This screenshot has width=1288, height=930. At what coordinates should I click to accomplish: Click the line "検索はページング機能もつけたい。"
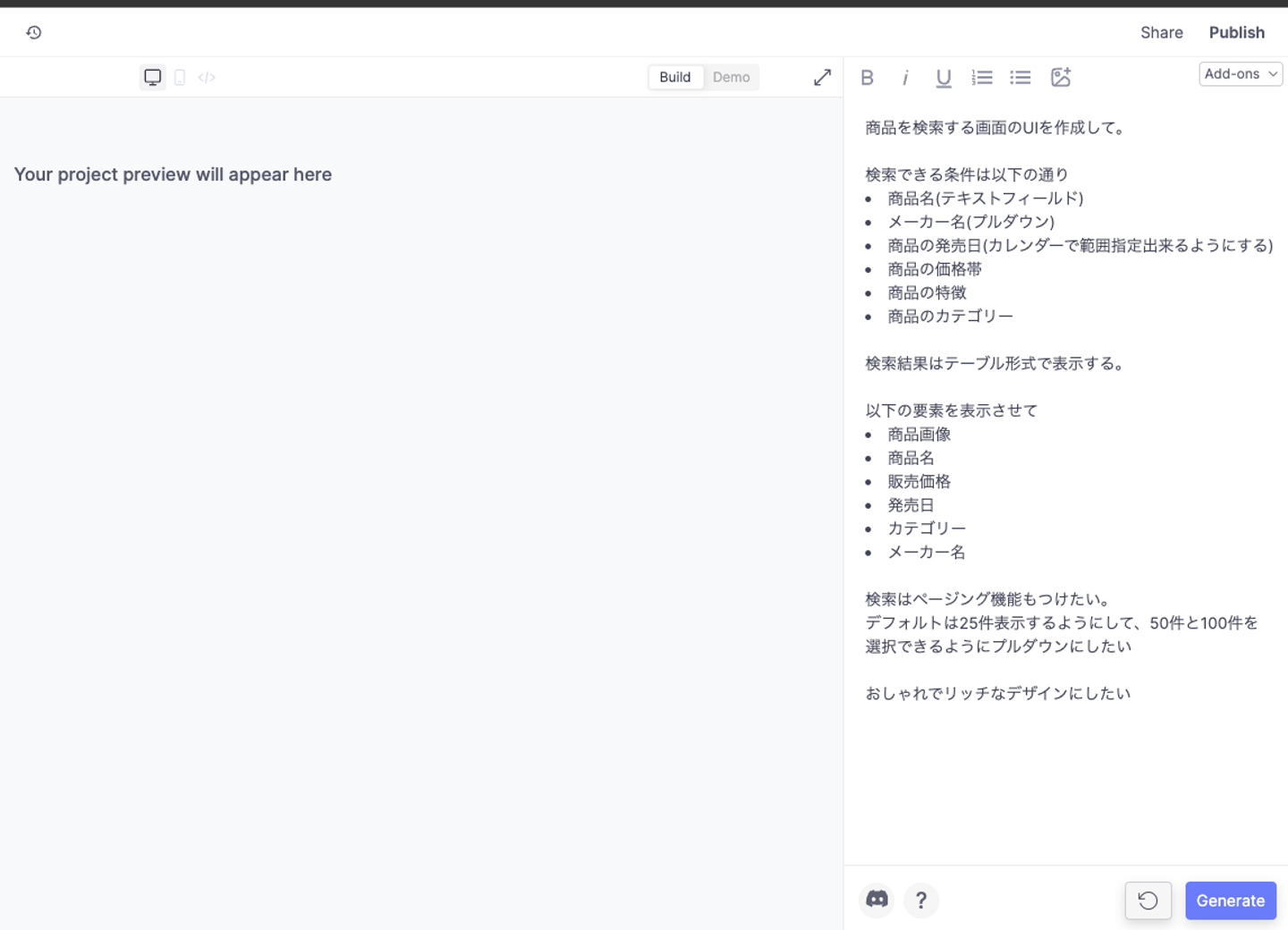(989, 599)
